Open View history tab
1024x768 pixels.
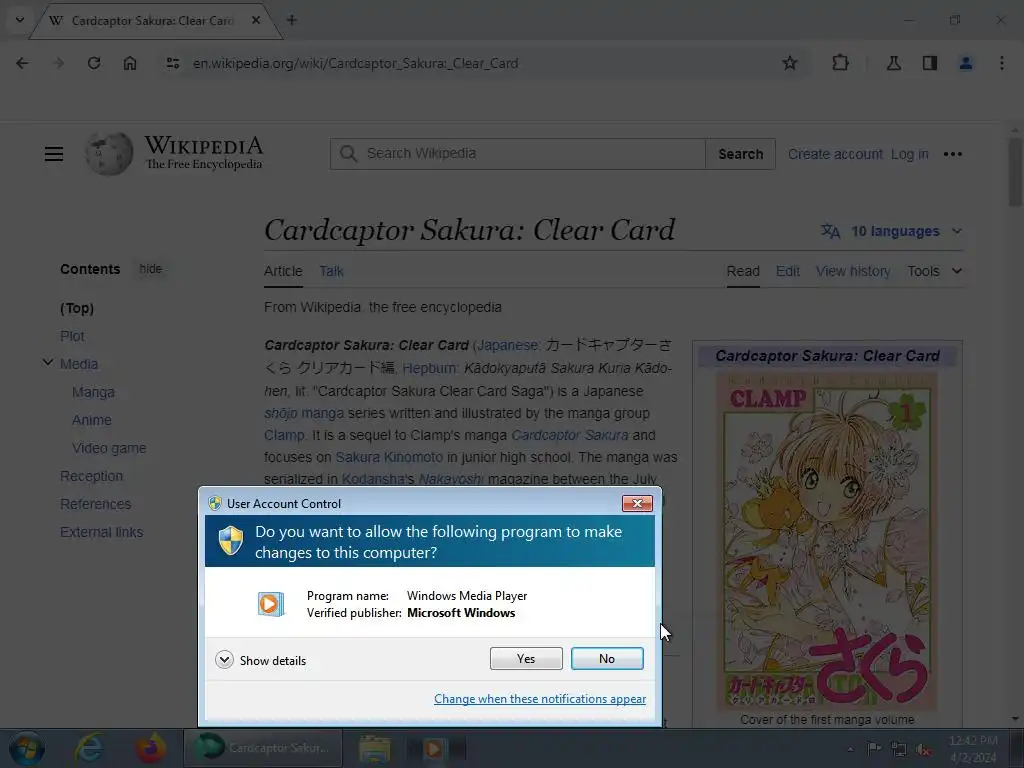coord(853,271)
